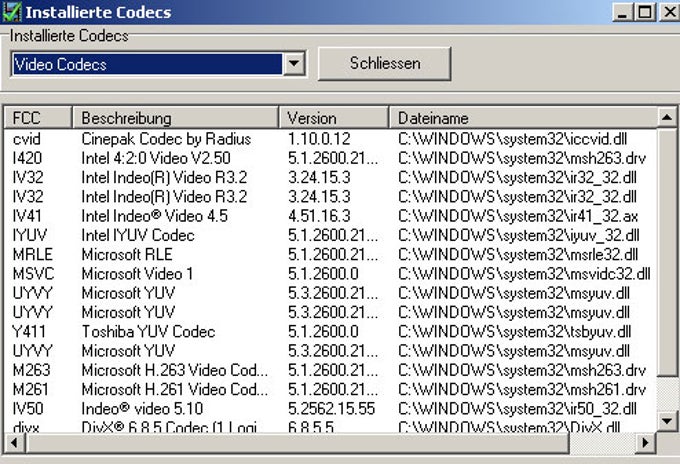Select the Y411 codec row

(x=330, y=331)
